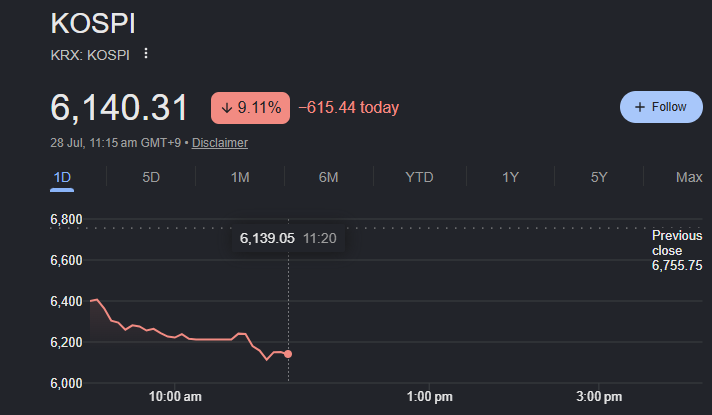Click the 6,139.05 11:20 chart tooltip
Screen dimensions: 712x415
pyautogui.click(x=288, y=238)
